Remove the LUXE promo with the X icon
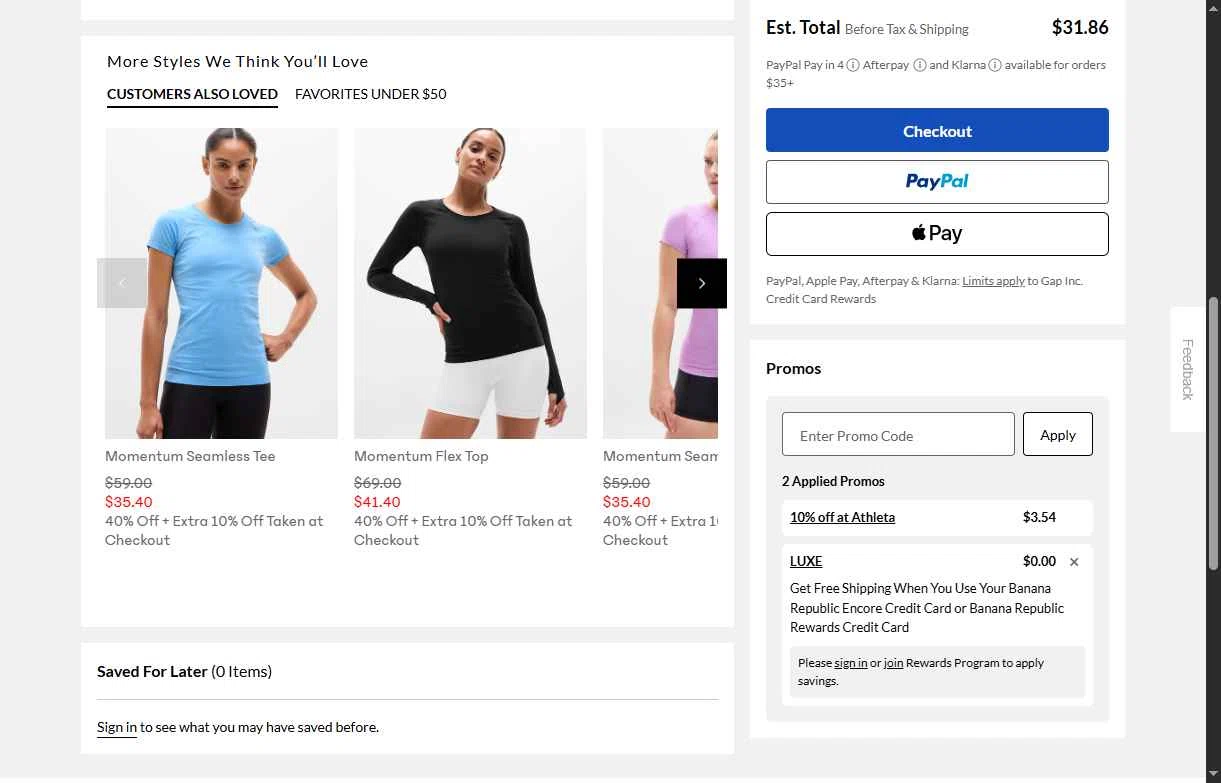 [1074, 562]
